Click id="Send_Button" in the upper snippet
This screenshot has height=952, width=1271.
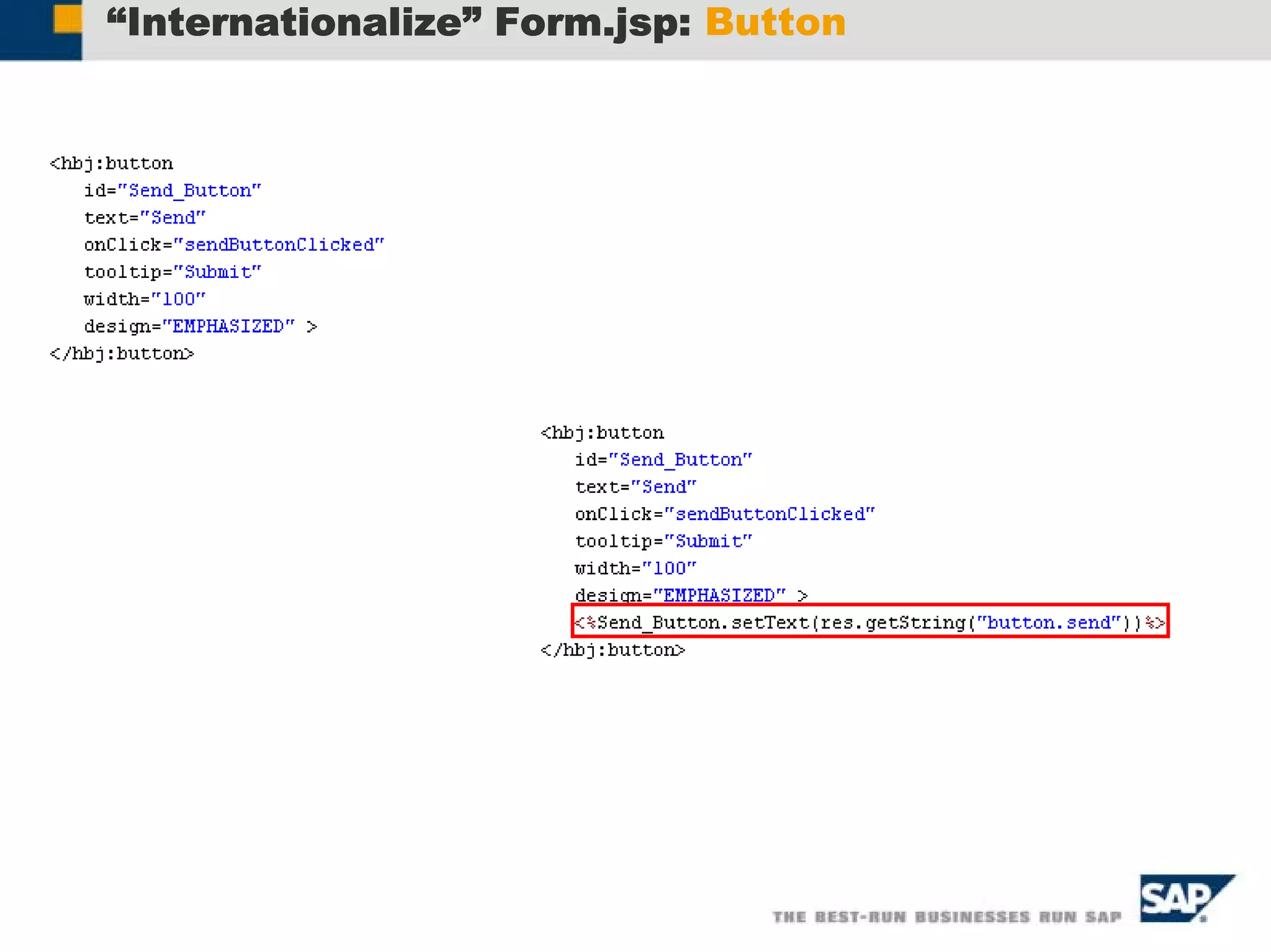tap(173, 191)
